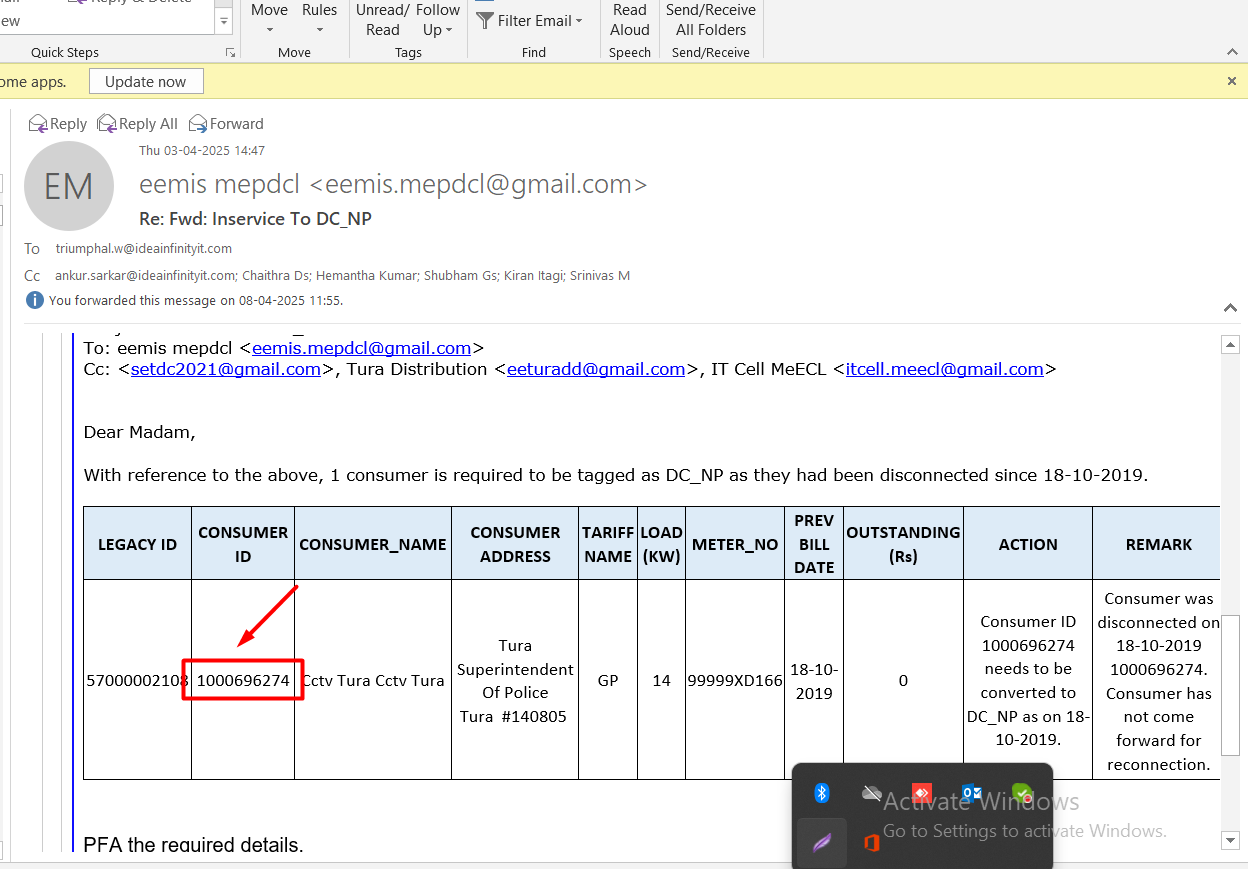Toggle Unread/Read status of message
Screen dimensions: 1248x869
(x=382, y=20)
